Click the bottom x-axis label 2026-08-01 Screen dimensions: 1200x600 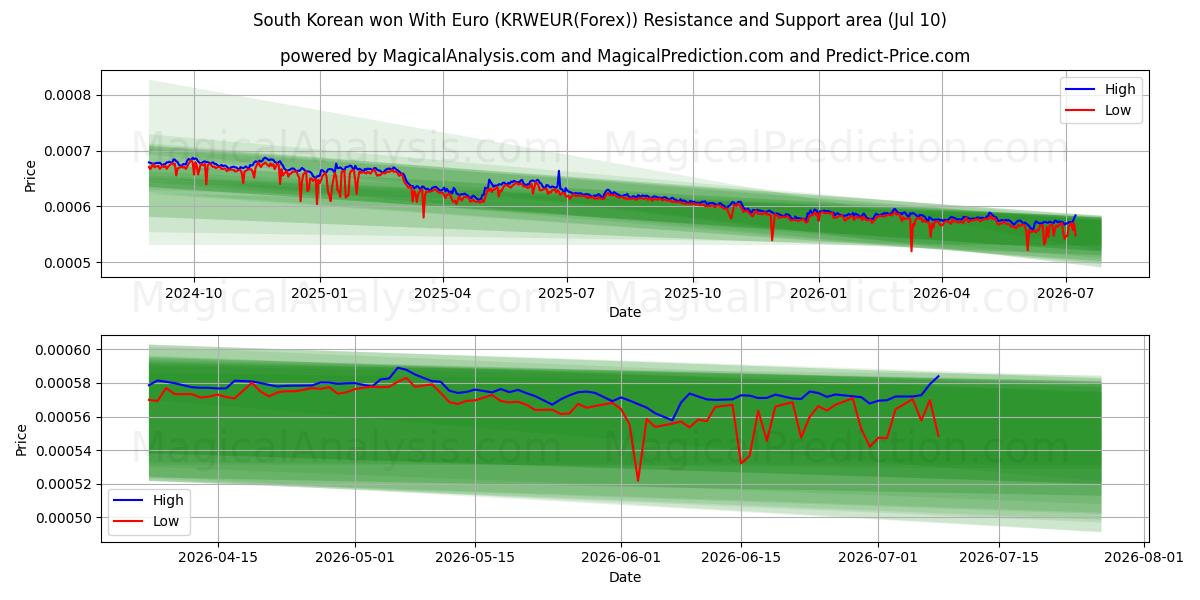(x=1146, y=558)
